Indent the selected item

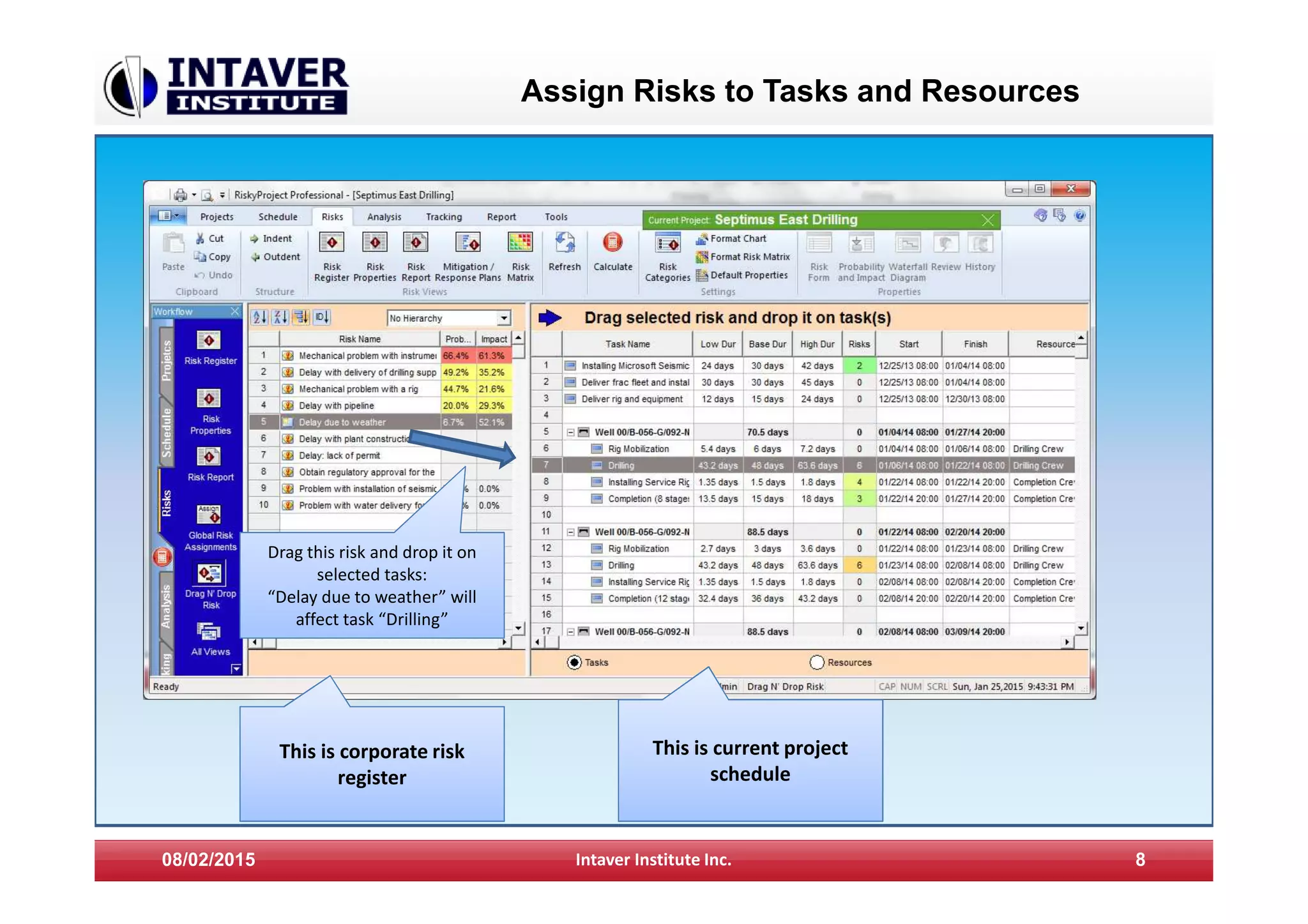[x=271, y=238]
